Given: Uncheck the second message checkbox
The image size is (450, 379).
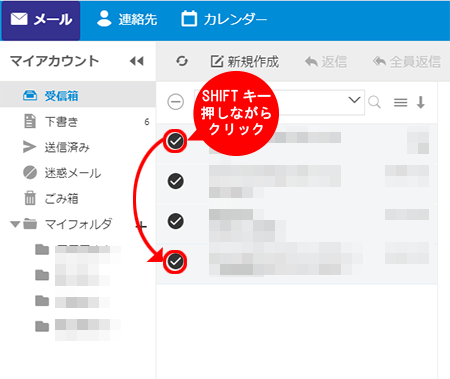Looking at the screenshot, I should click(x=175, y=181).
